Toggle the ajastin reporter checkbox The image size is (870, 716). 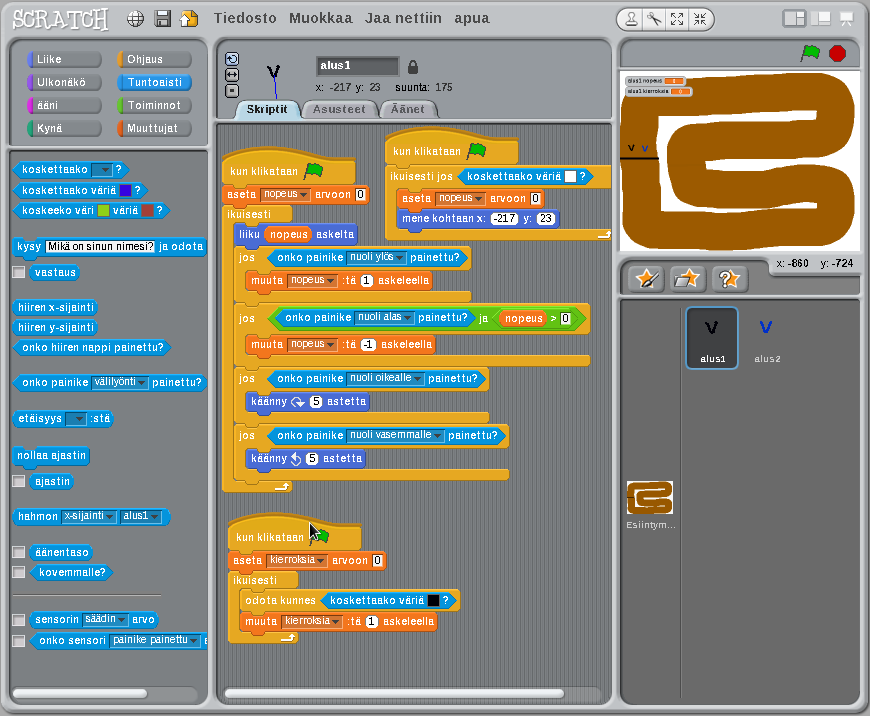click(19, 481)
